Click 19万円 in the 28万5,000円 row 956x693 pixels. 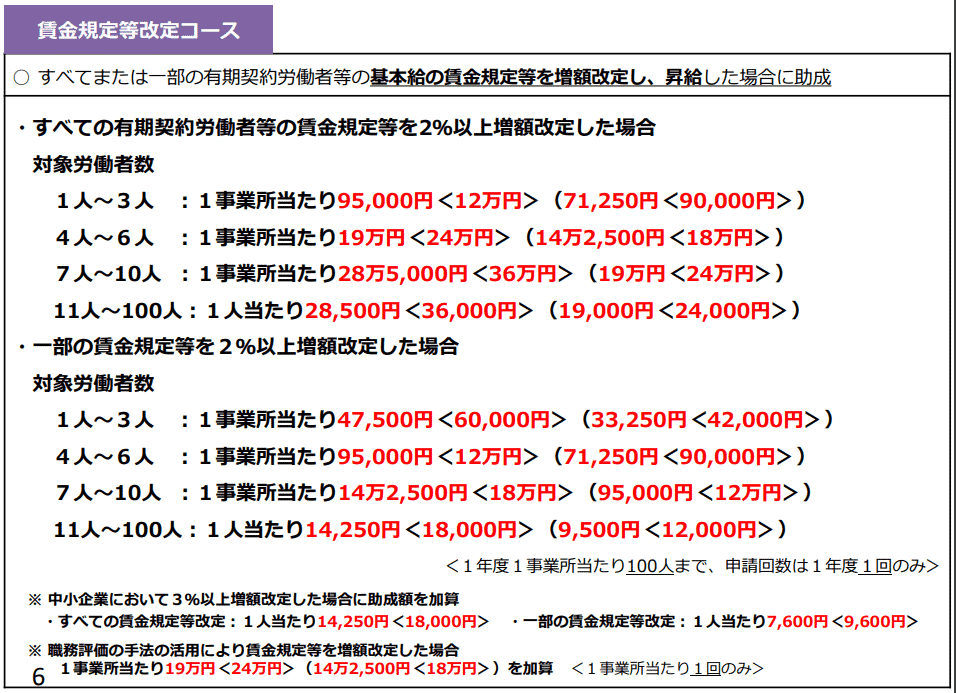[x=631, y=274]
